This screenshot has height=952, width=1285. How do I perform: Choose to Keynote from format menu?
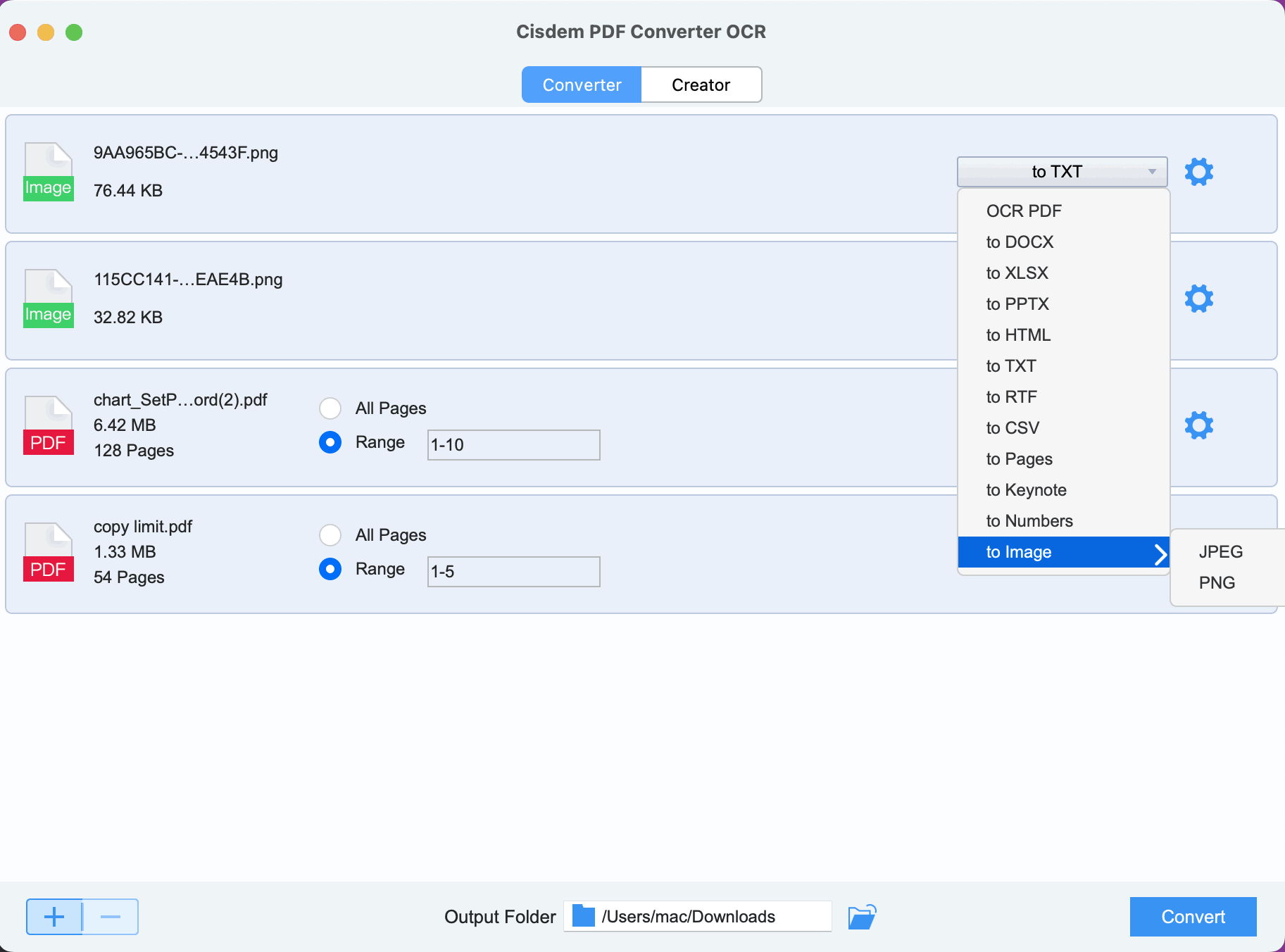(x=1063, y=490)
